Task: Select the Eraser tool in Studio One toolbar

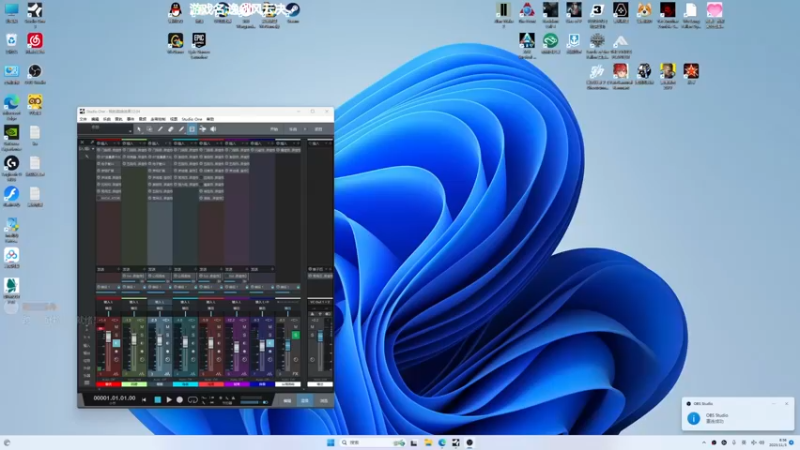Action: click(x=171, y=129)
